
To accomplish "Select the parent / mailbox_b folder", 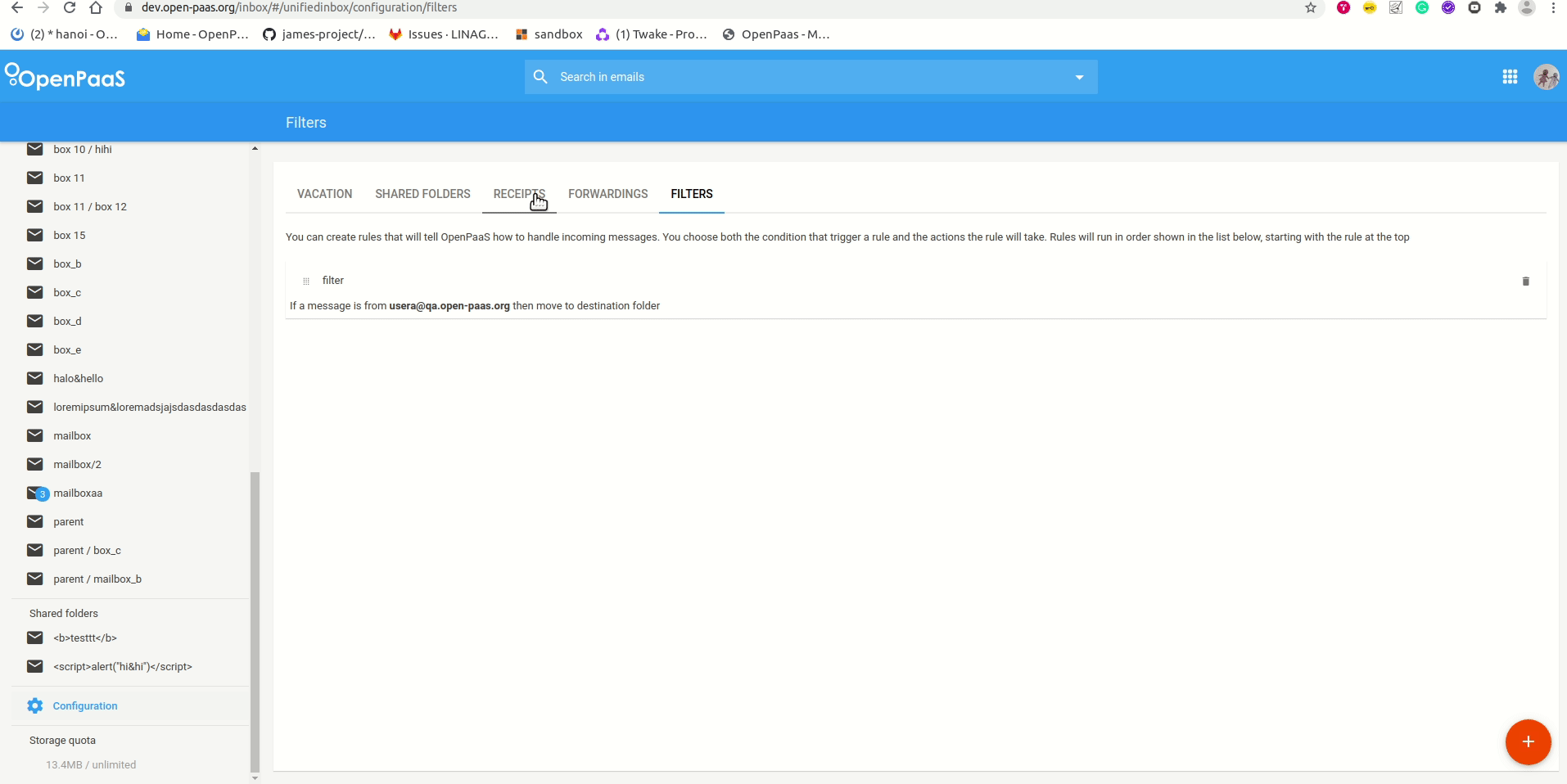I will pos(97,579).
